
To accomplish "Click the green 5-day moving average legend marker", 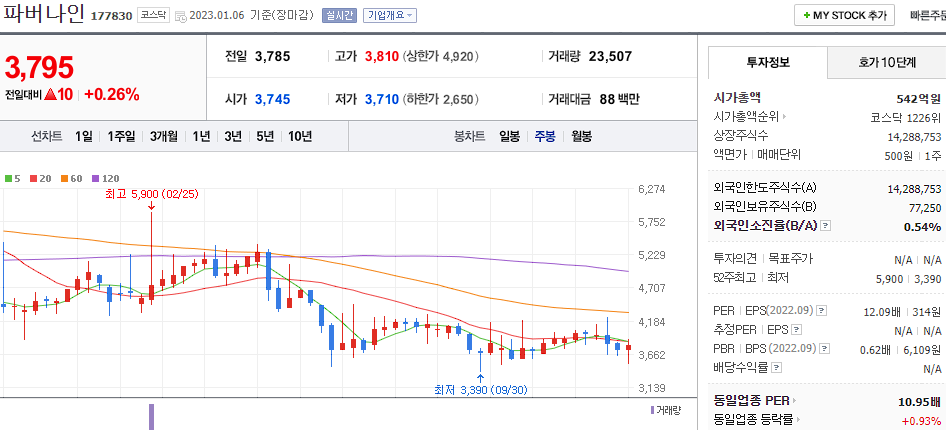I will pyautogui.click(x=8, y=179).
